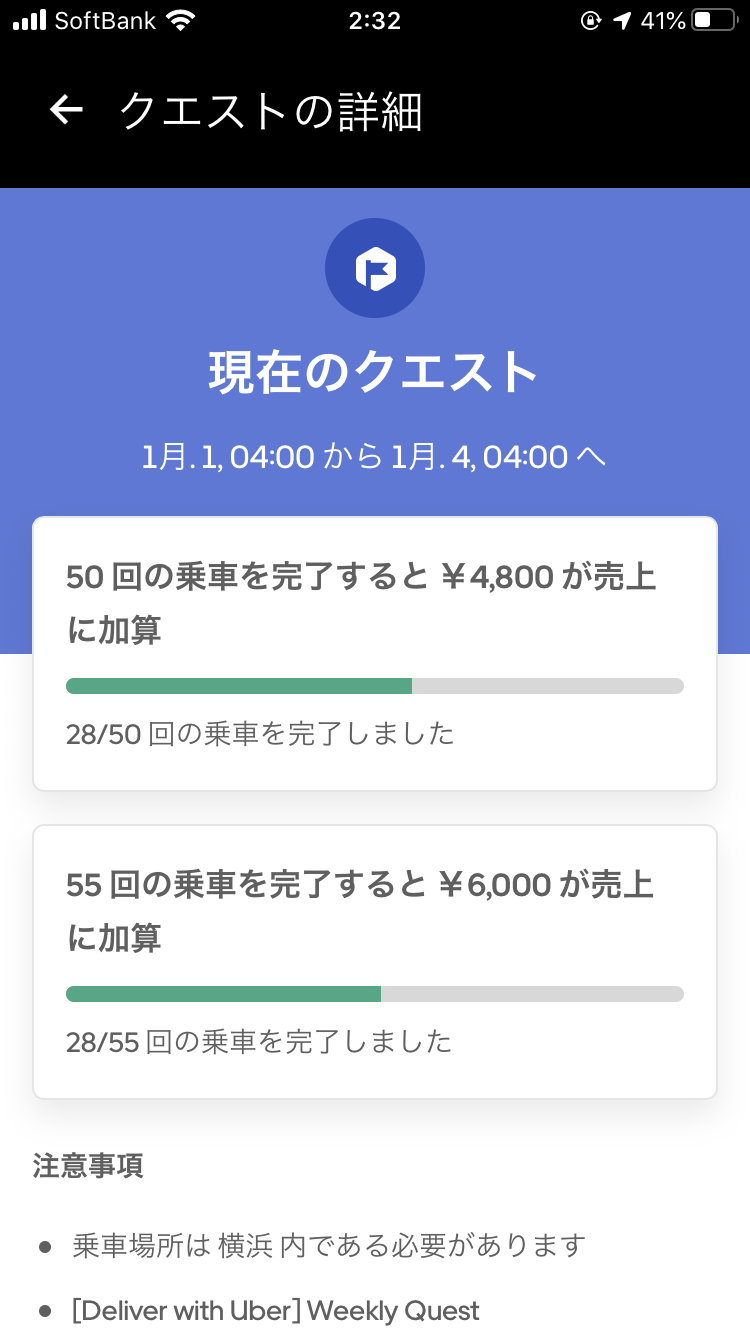
Task: Tap the back arrow icon
Action: pyautogui.click(x=66, y=111)
